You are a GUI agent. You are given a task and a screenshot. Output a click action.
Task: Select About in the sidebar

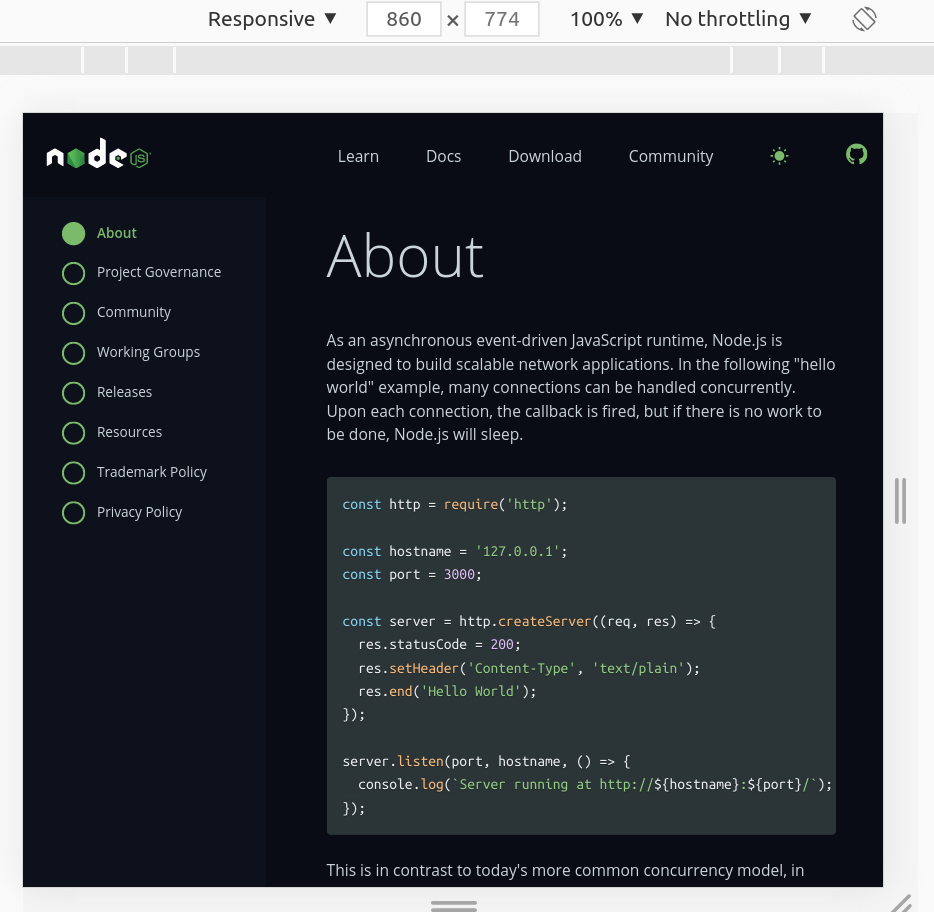[x=117, y=233]
